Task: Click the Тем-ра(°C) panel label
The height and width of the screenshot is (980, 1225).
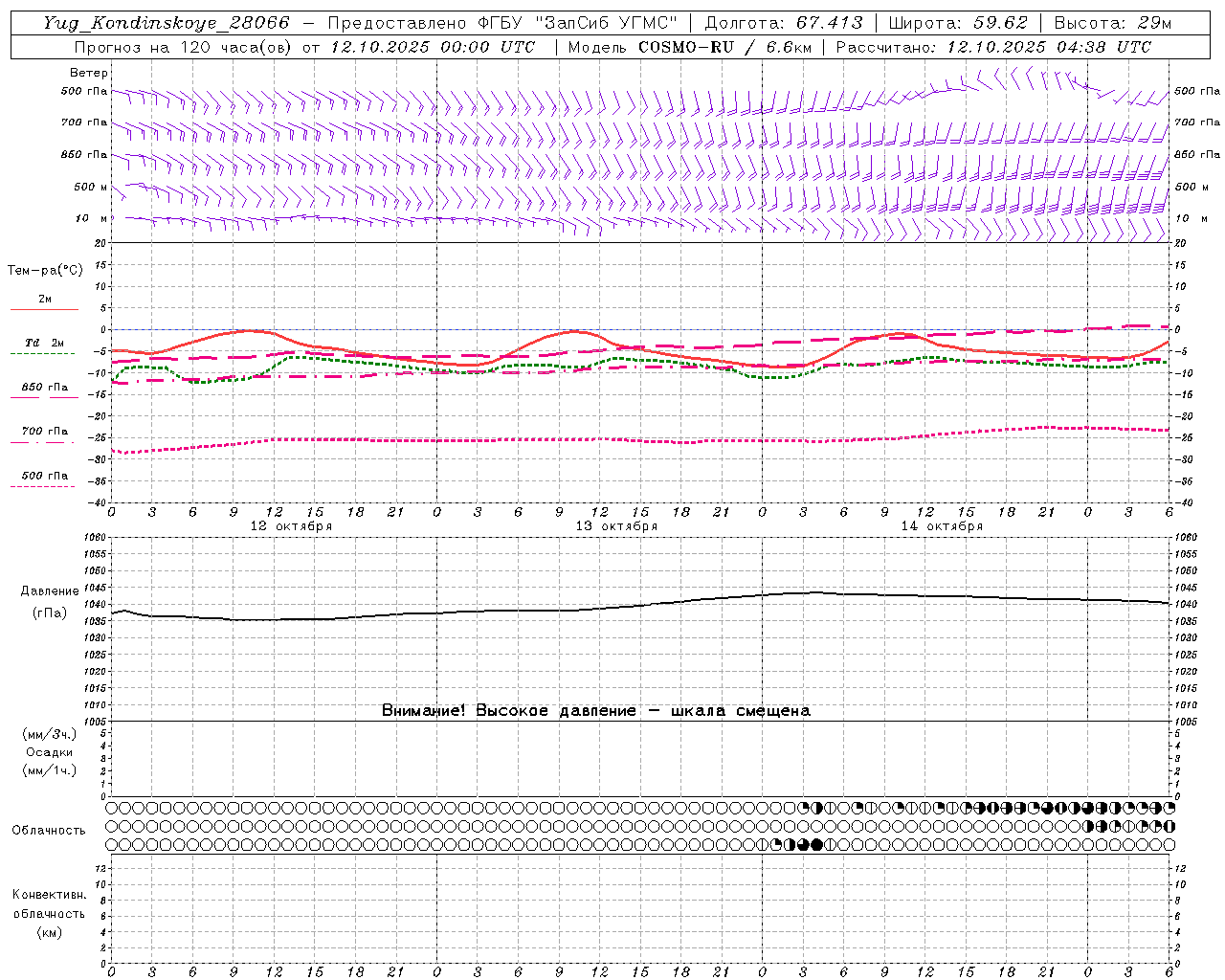Action: (x=45, y=271)
